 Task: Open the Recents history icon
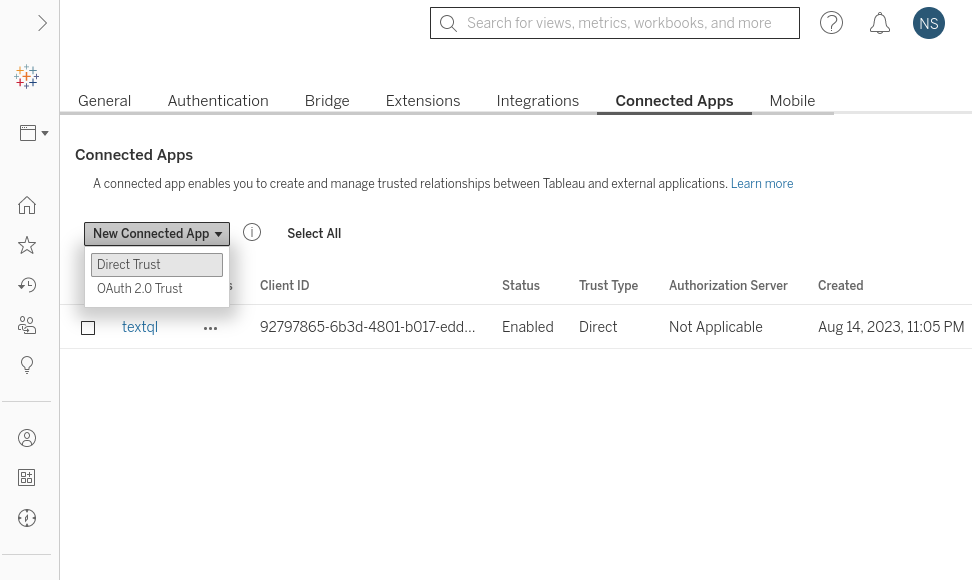tap(27, 285)
